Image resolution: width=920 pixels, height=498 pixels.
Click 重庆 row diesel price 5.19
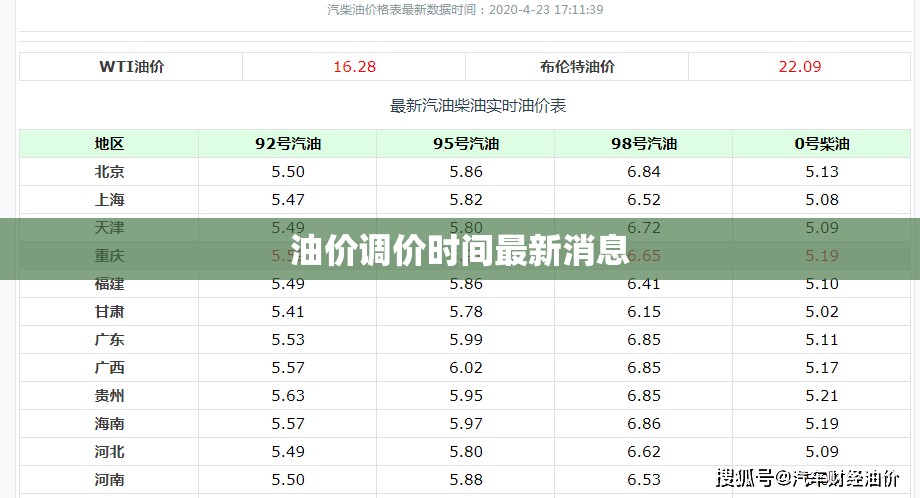821,256
